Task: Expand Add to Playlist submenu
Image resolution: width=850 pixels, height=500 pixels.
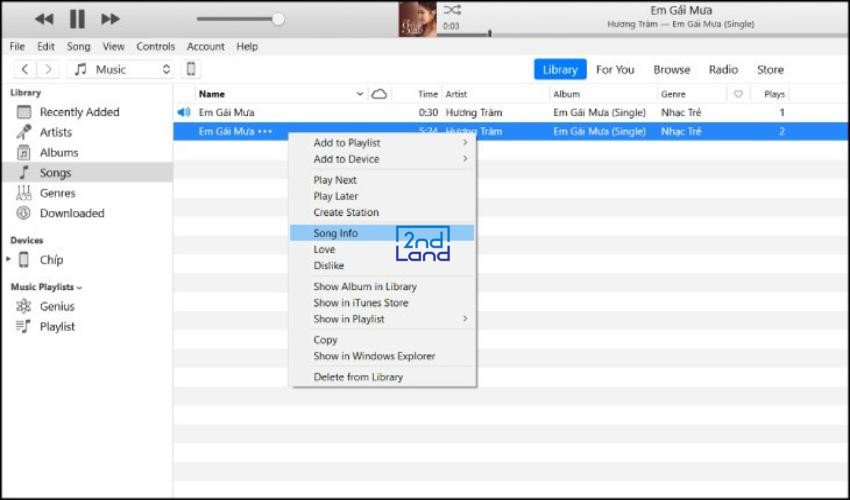Action: 382,143
